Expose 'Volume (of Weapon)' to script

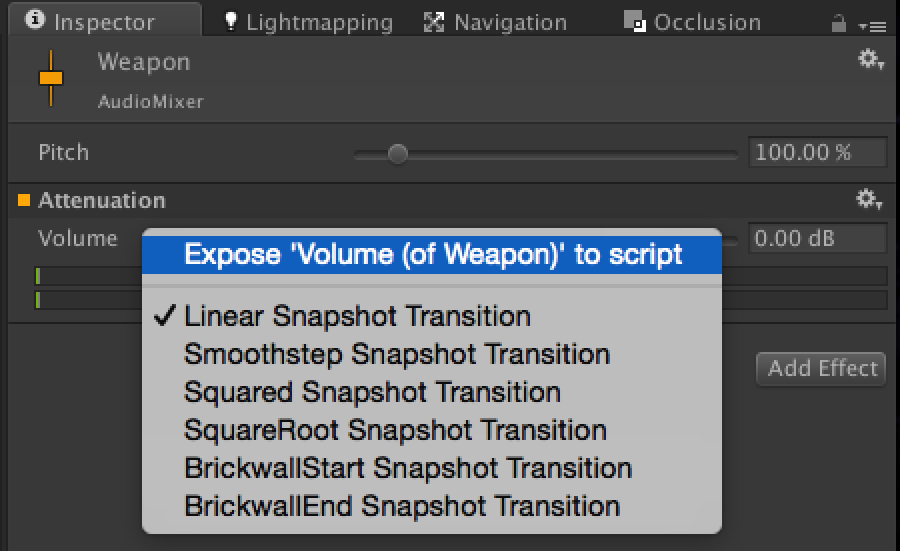click(x=432, y=254)
